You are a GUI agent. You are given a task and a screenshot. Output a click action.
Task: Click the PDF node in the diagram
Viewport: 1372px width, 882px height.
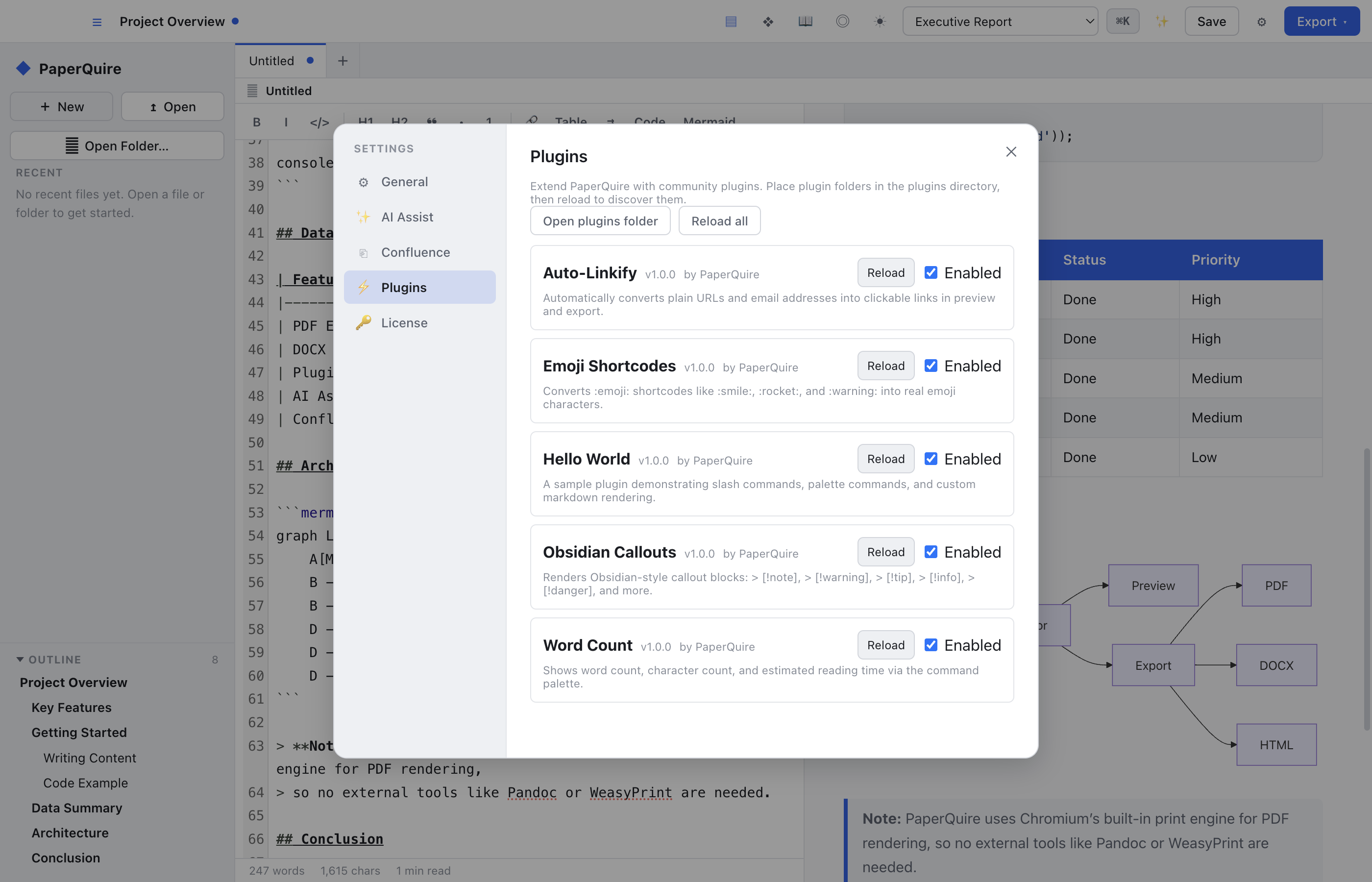pos(1276,586)
